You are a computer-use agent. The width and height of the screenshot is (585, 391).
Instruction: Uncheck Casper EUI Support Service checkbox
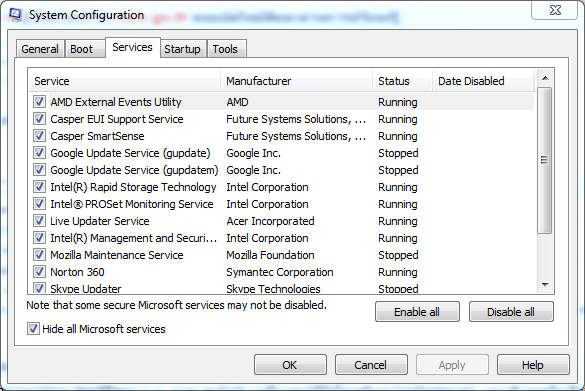(40, 119)
